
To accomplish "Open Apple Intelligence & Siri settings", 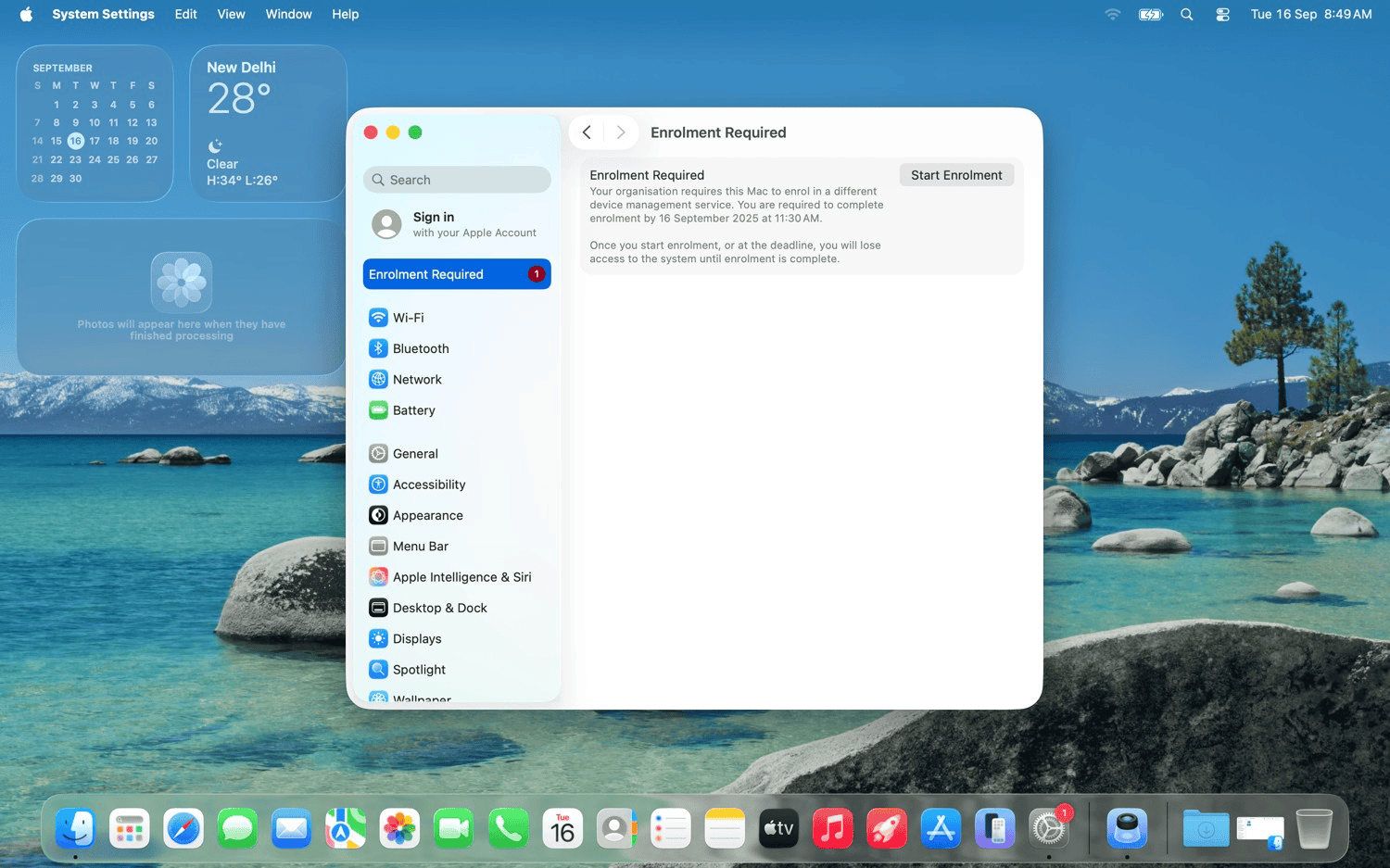I will tap(461, 577).
